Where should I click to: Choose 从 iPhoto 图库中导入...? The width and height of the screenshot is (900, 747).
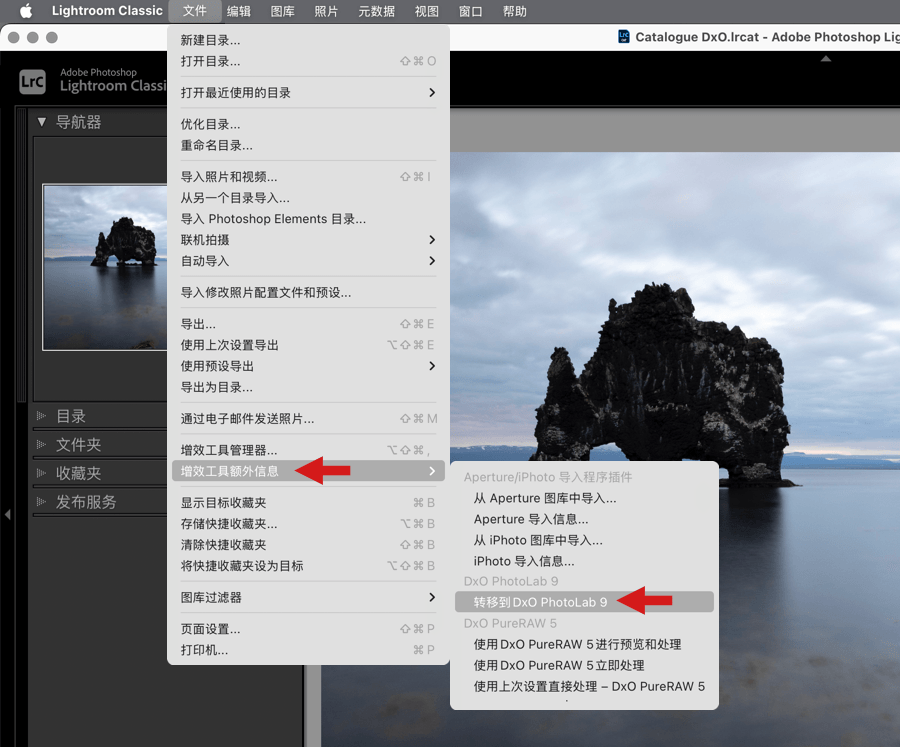pos(584,540)
